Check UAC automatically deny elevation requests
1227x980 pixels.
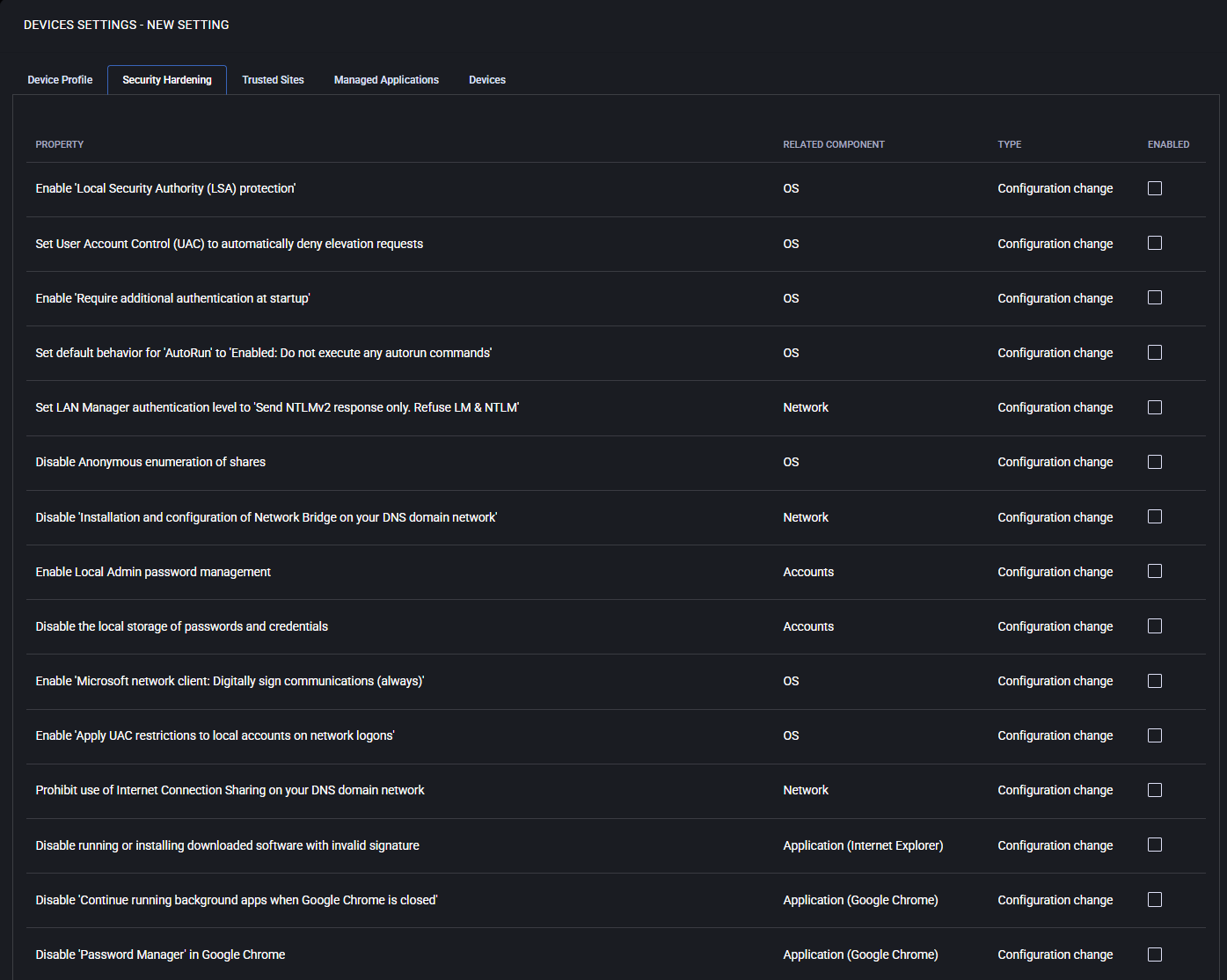click(x=1155, y=243)
